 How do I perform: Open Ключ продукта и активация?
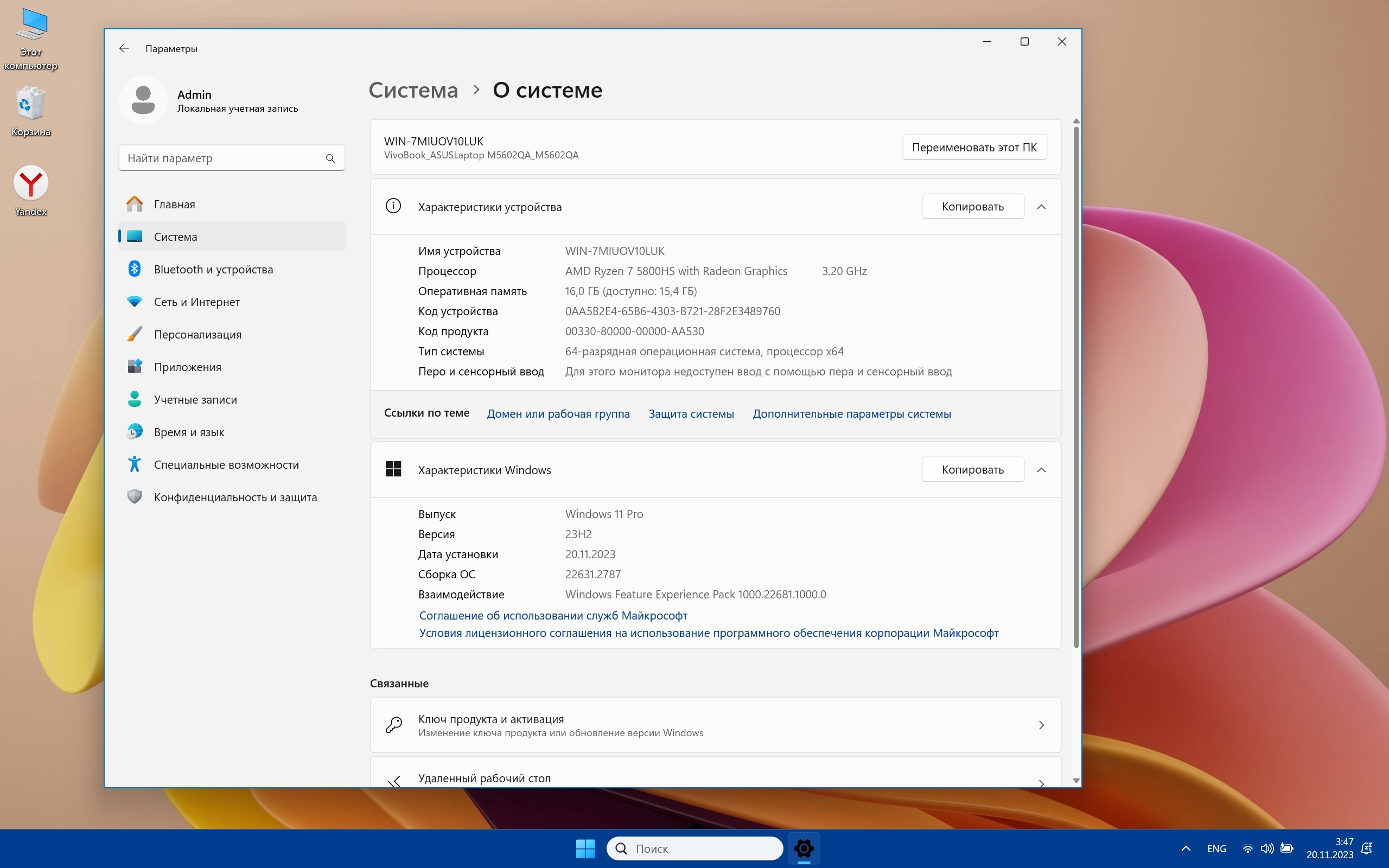click(715, 725)
